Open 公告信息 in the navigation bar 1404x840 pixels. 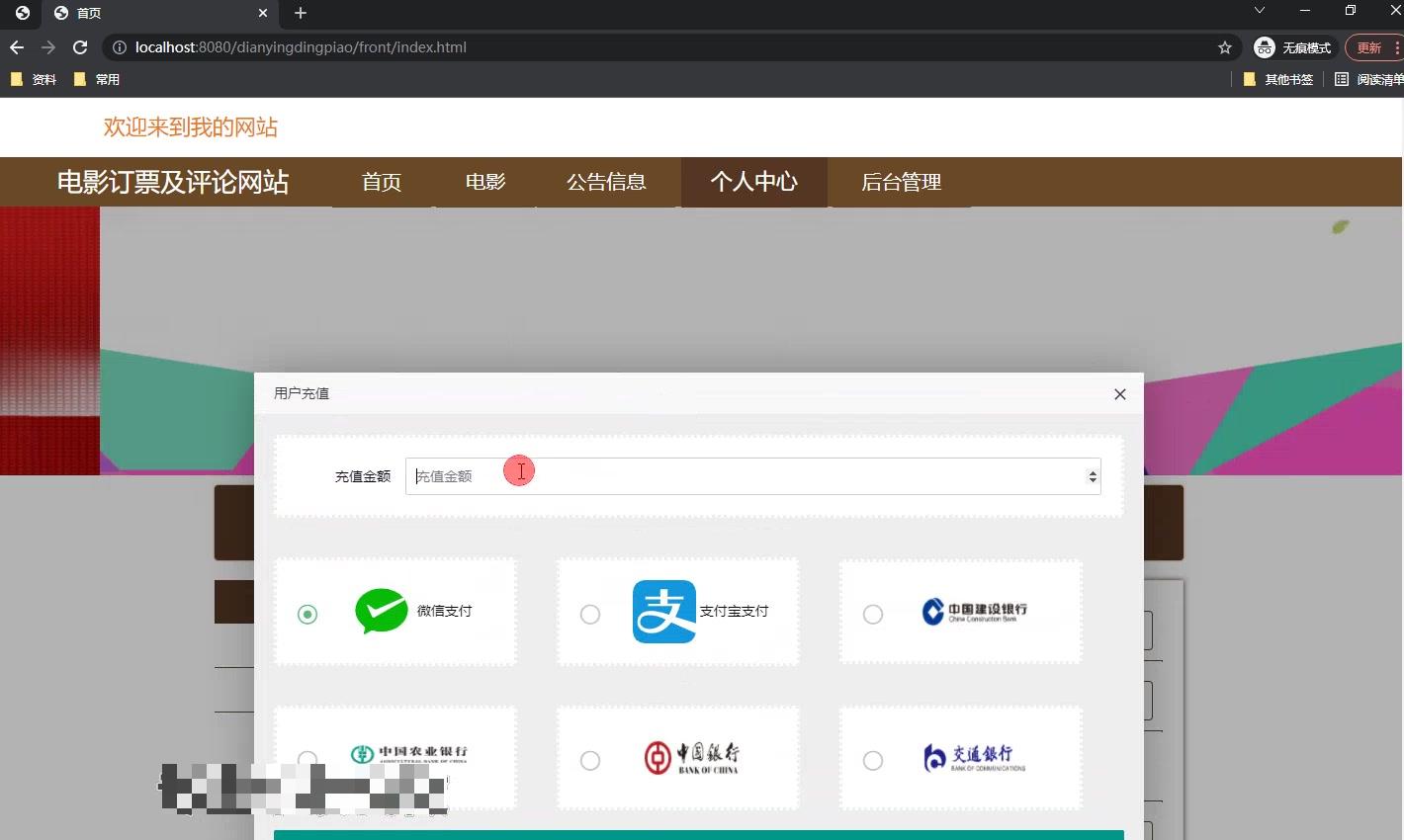pos(606,182)
